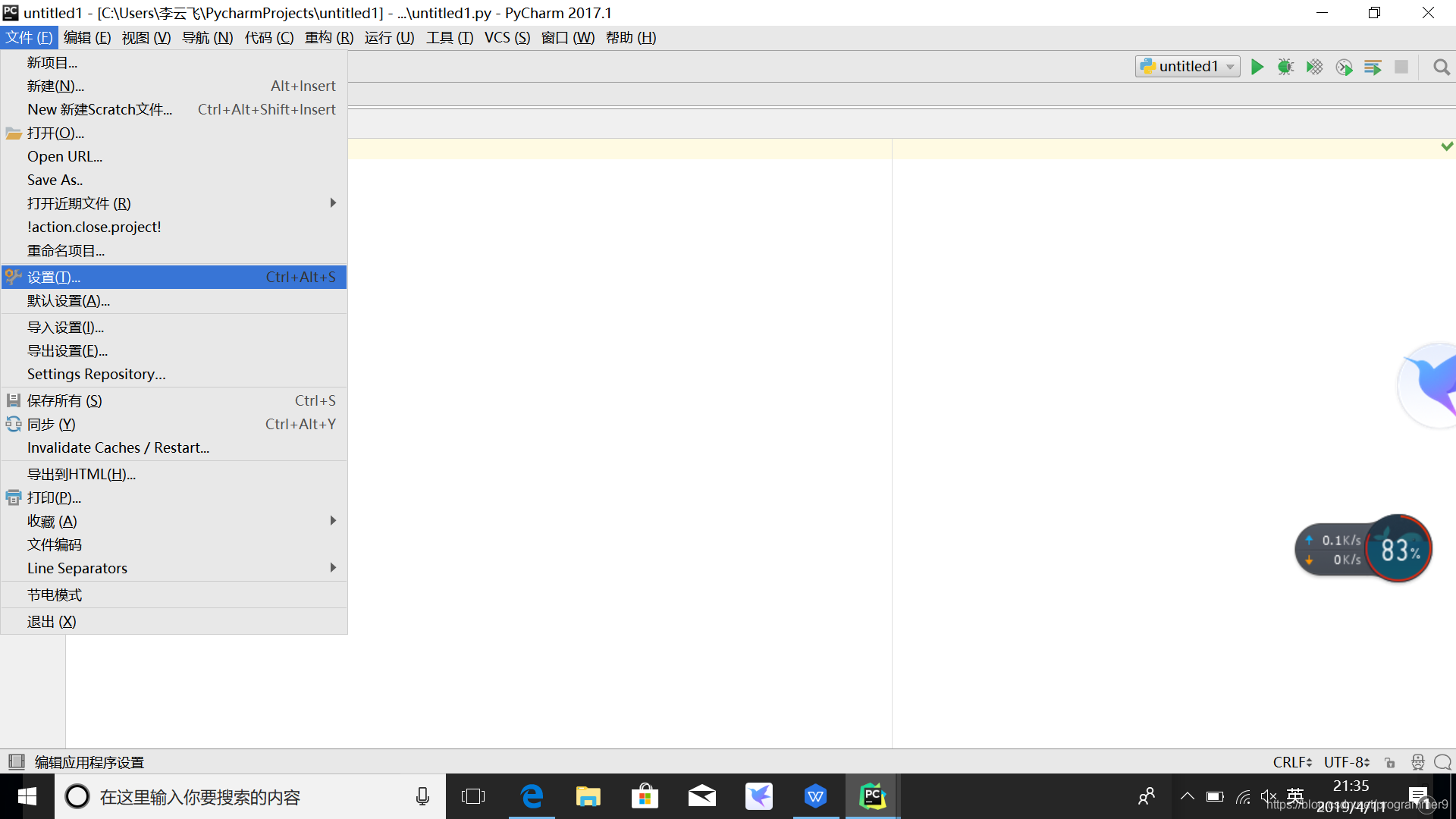
Task: Click the Windows search box
Action: [250, 796]
